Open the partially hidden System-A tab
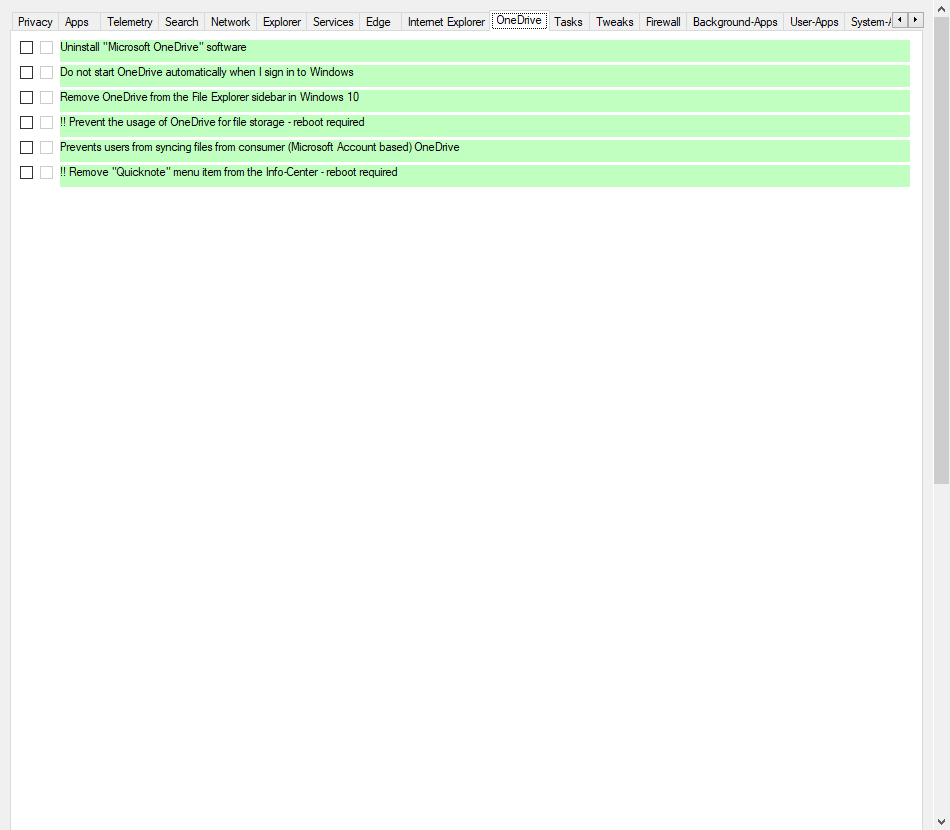The image size is (950, 830). click(869, 22)
